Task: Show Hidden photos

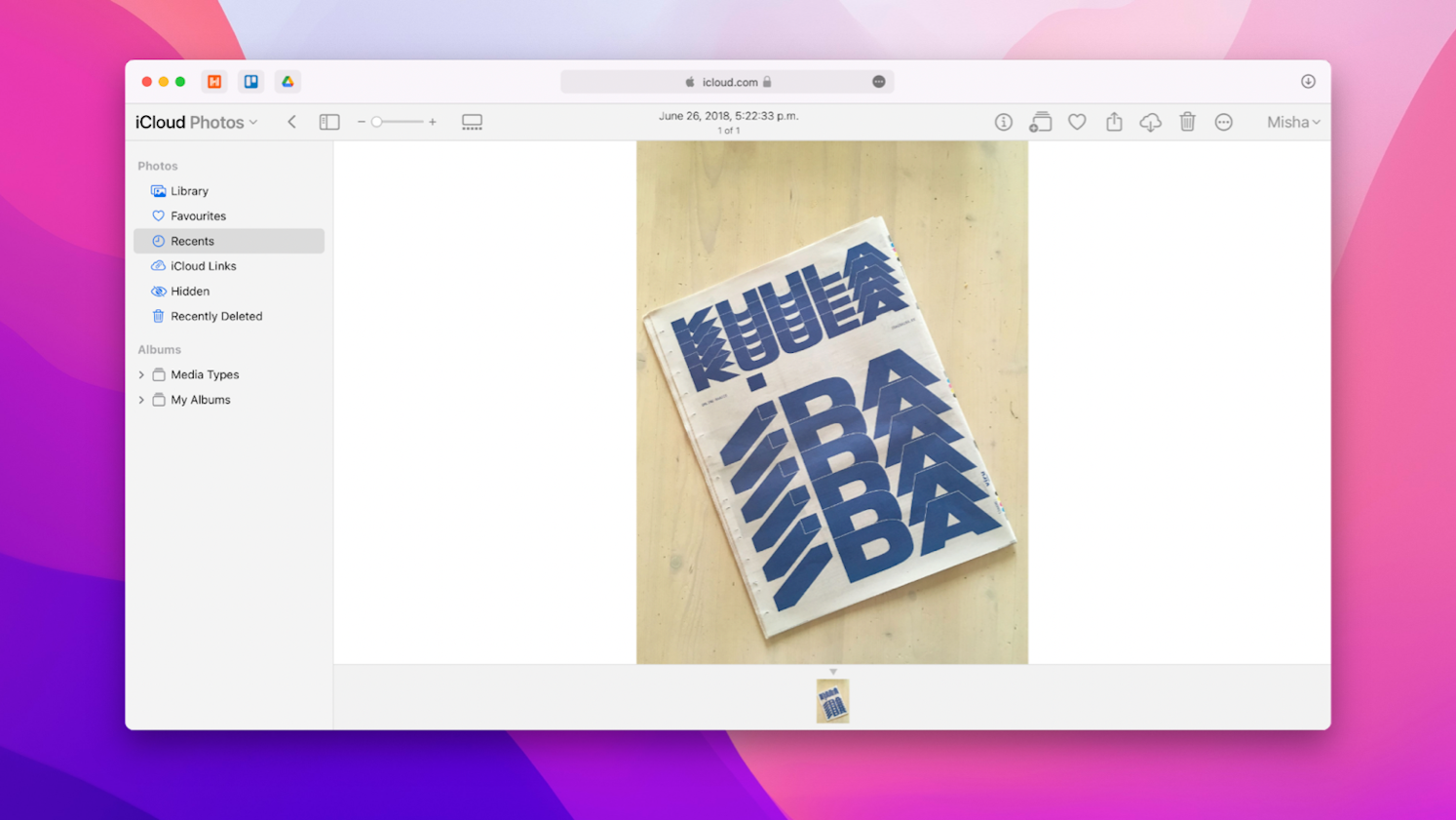Action: tap(188, 291)
